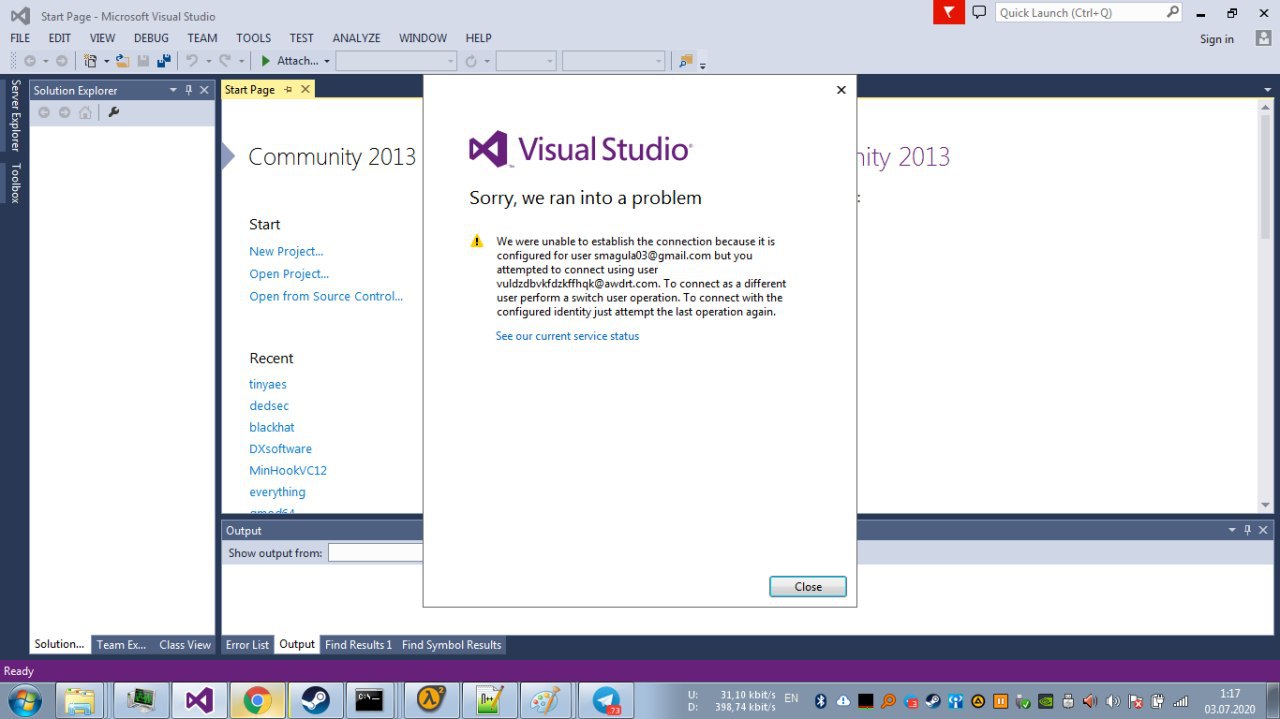Open the Output panel window position dropdown
Screen dimensions: 1280x719
pyautogui.click(x=1232, y=530)
